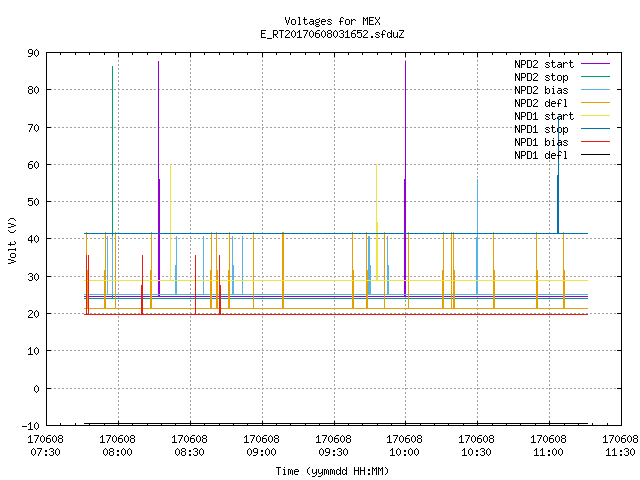Viewport: 640px width, 480px height.
Task: Click the 'NPD2 stop' legend label
Action: (541, 77)
